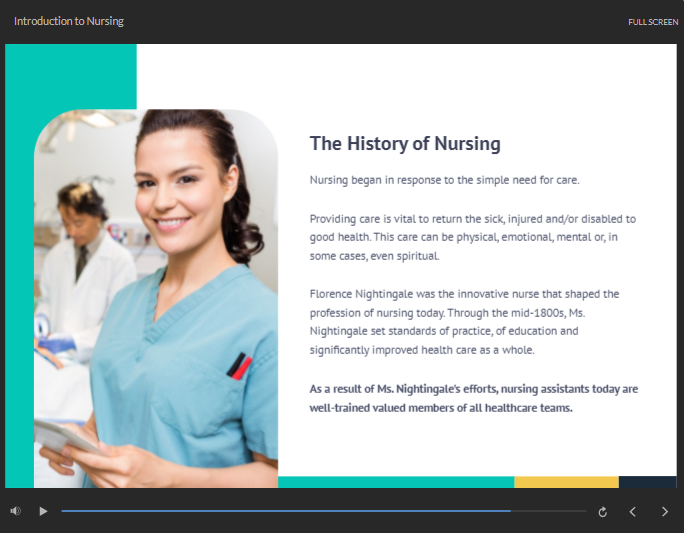Click the paragraph about Florence Nightingale

click(464, 322)
